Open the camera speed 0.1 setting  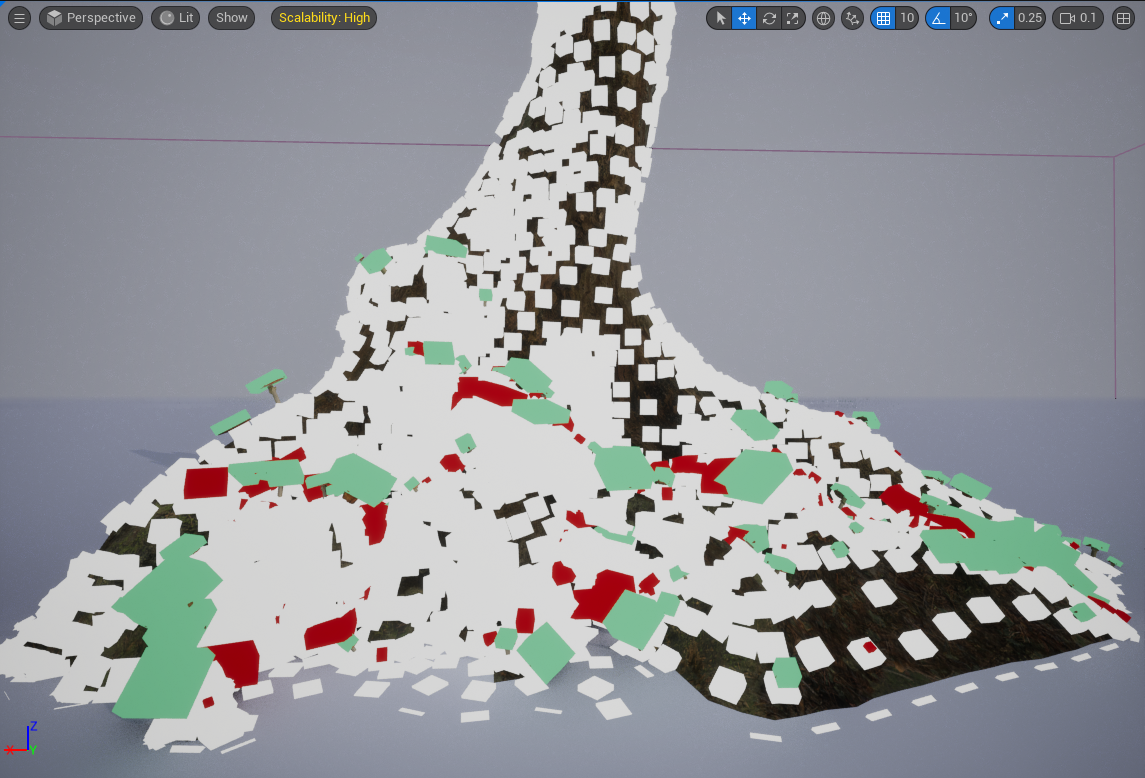[1078, 18]
